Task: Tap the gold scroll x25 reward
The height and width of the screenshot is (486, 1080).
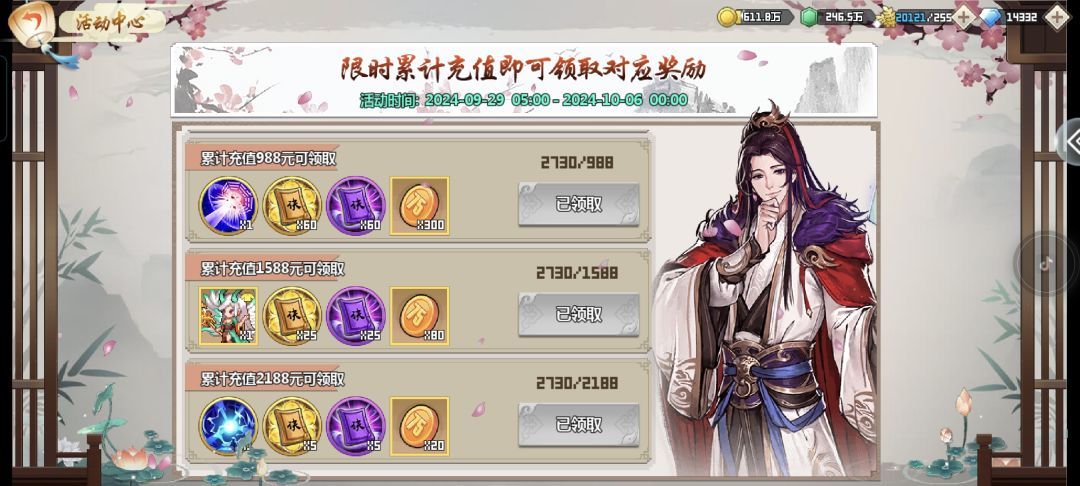Action: (x=292, y=316)
